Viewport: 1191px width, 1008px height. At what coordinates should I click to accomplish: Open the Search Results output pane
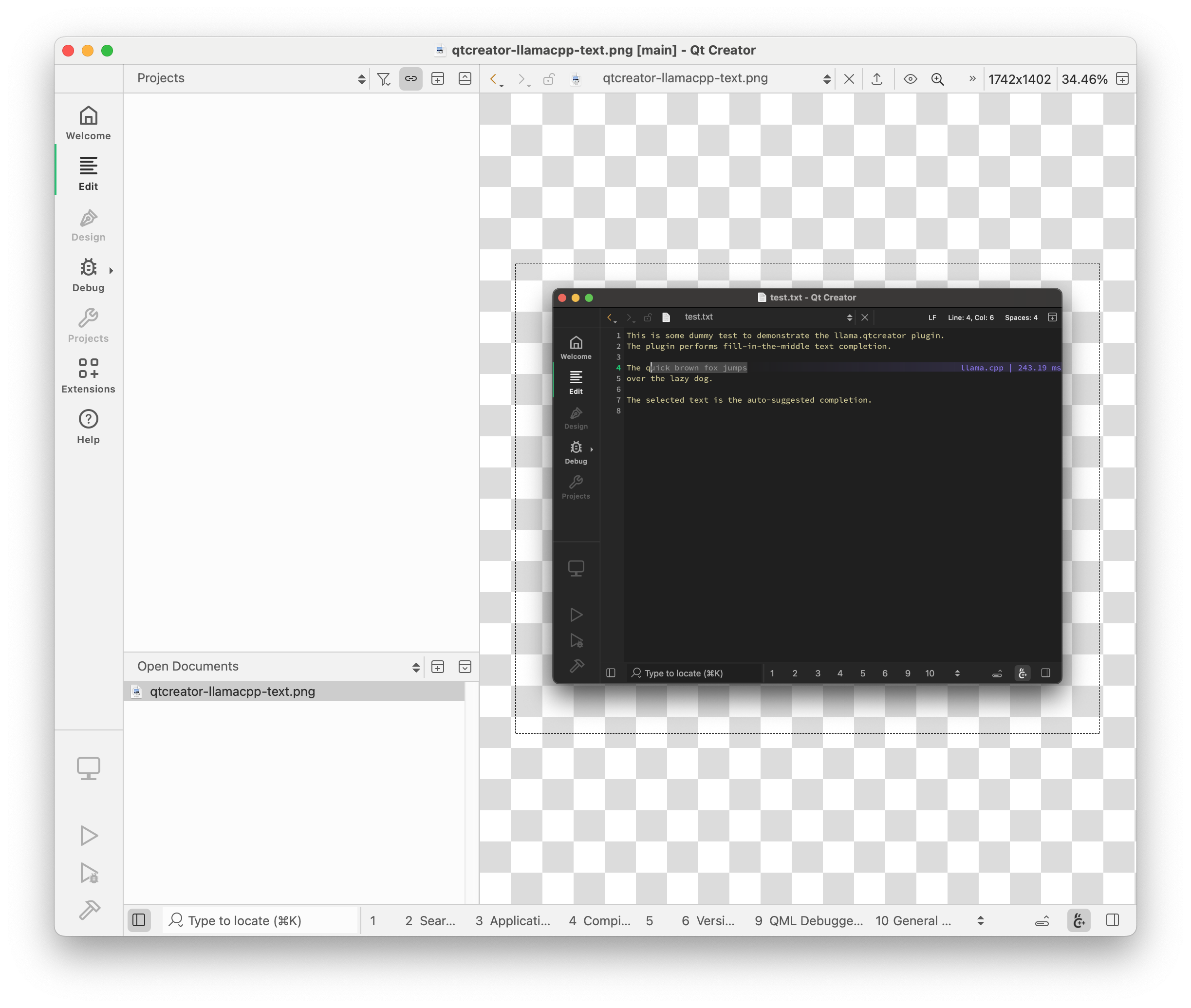point(430,920)
